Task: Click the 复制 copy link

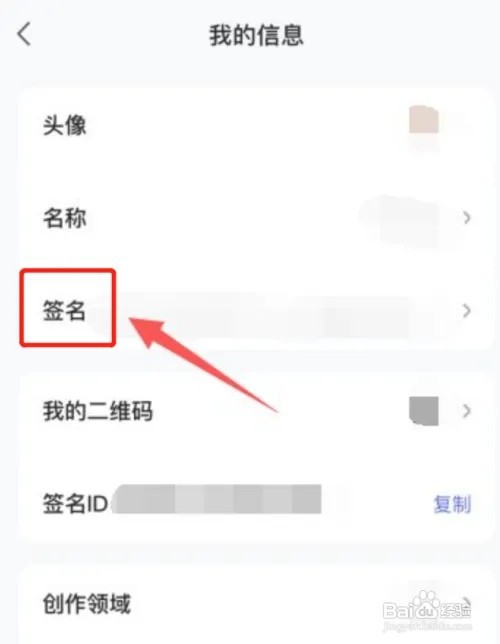Action: click(452, 504)
